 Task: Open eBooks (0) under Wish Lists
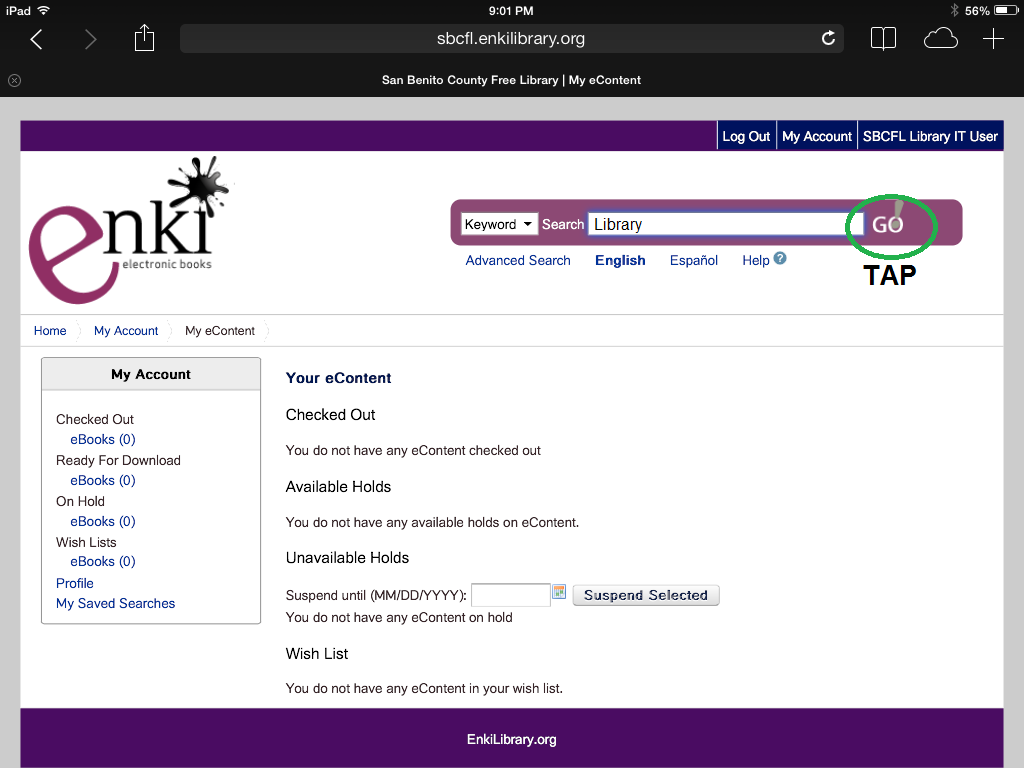click(x=103, y=562)
